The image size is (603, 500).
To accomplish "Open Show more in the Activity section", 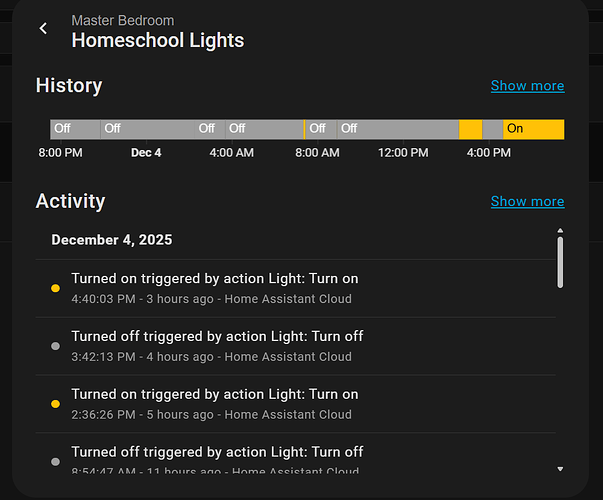I will [527, 202].
